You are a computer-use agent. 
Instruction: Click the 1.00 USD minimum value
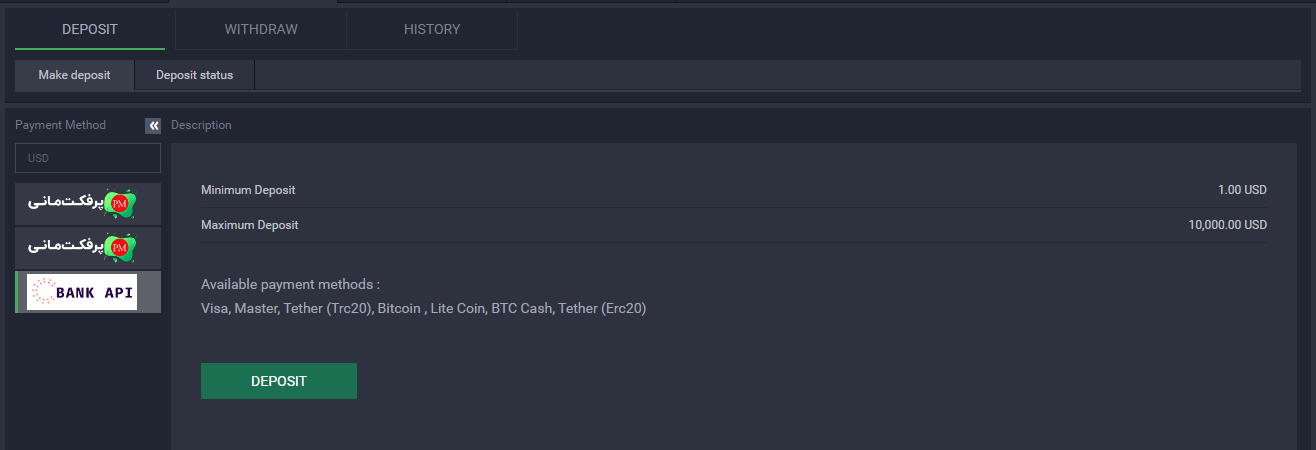(x=1242, y=190)
